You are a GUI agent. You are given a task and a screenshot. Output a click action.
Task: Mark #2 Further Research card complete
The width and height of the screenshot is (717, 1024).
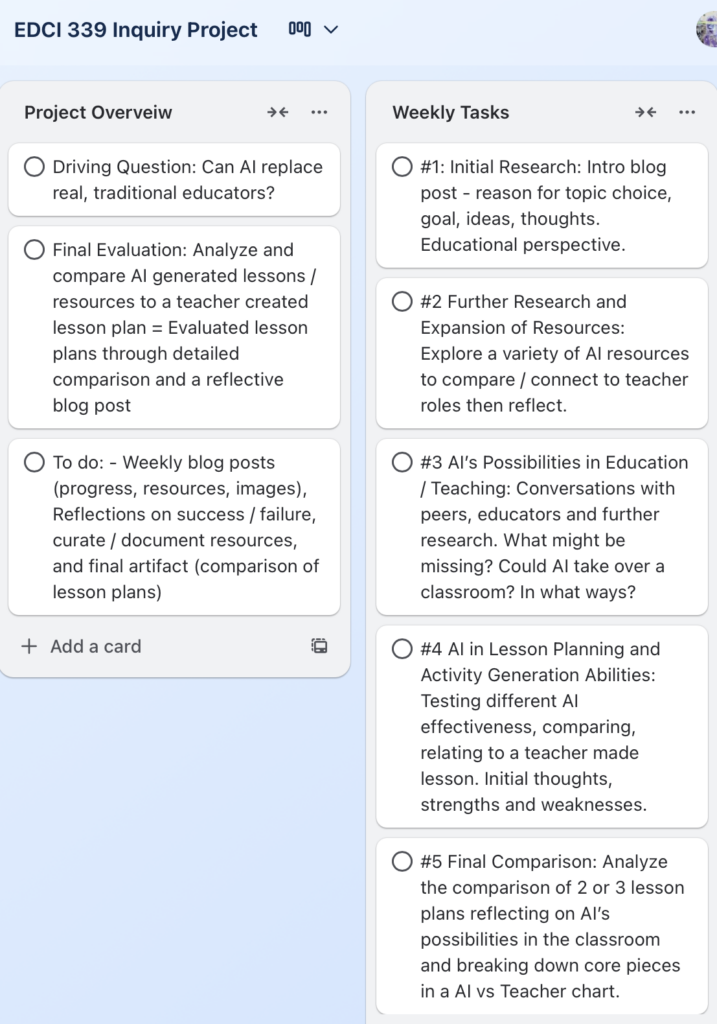coord(402,302)
